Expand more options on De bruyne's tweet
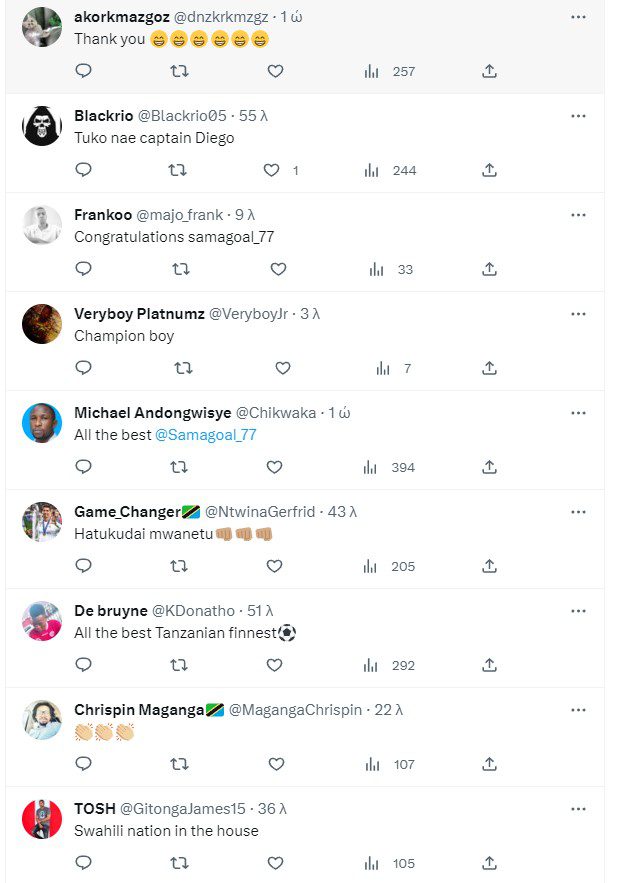The width and height of the screenshot is (617, 883). [578, 611]
